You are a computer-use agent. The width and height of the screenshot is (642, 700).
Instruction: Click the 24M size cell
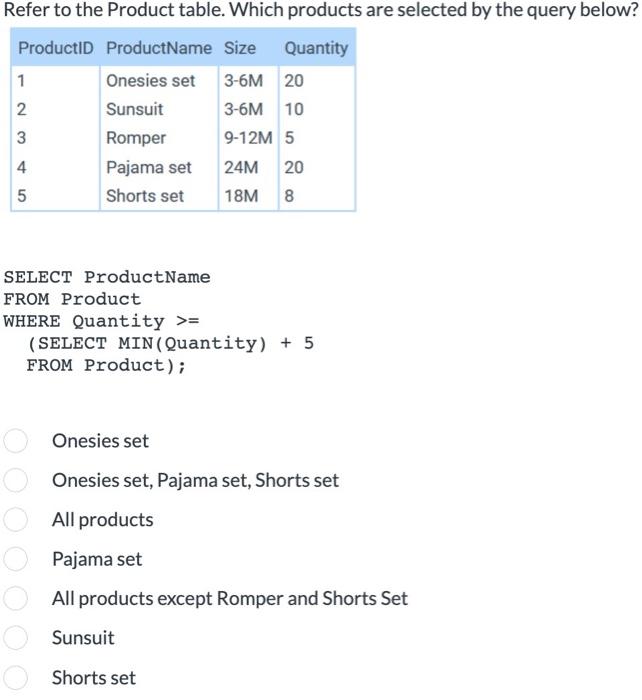(242, 167)
